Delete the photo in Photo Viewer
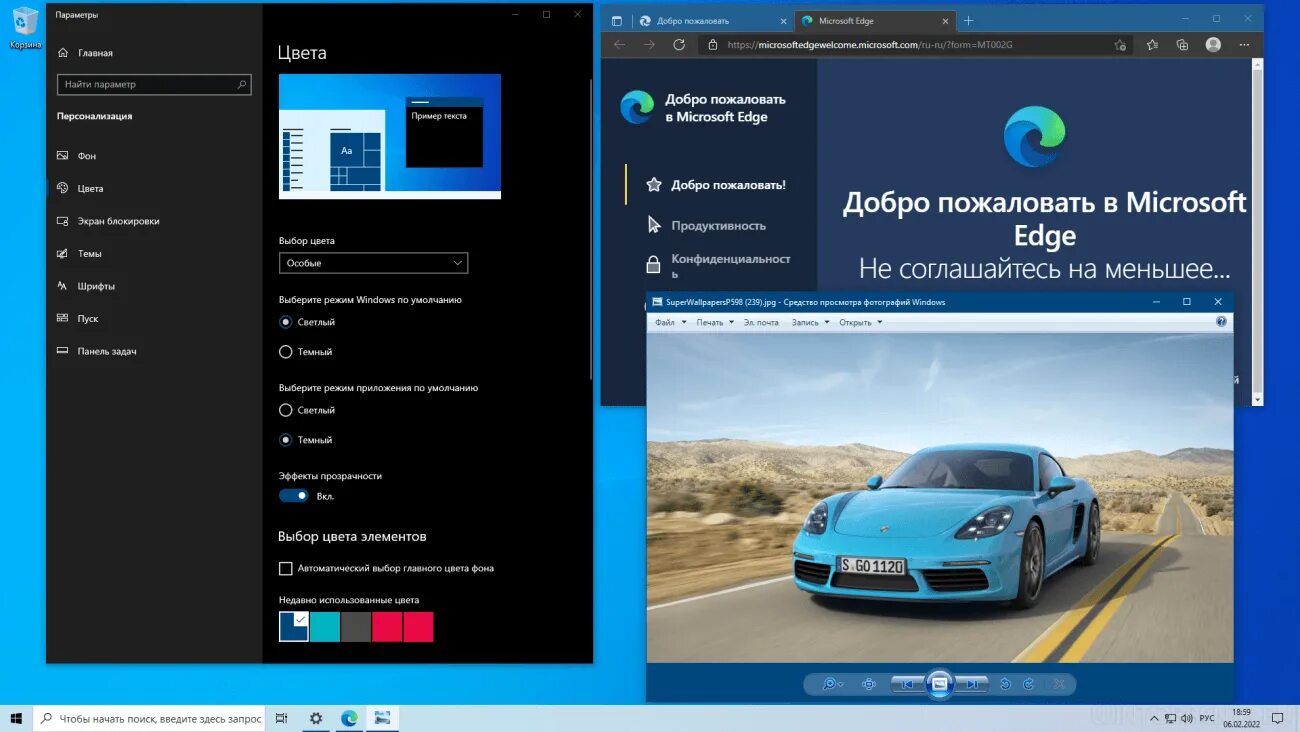This screenshot has width=1300, height=732. [1059, 684]
